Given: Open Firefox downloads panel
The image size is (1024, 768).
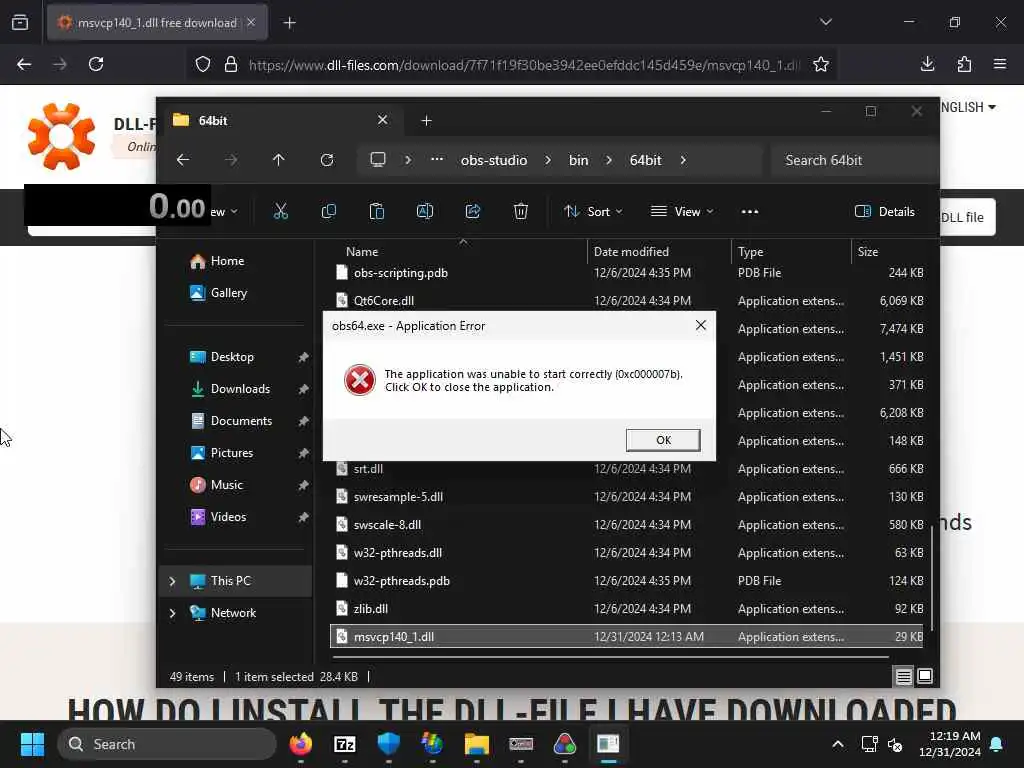Looking at the screenshot, I should (927, 64).
